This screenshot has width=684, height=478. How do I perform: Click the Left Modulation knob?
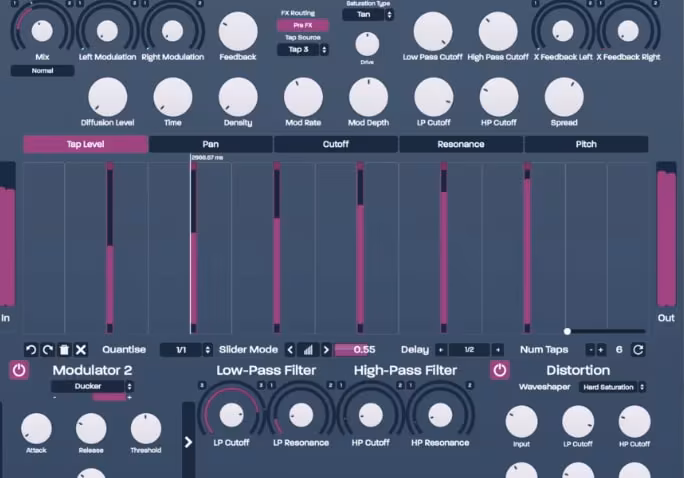tap(107, 31)
